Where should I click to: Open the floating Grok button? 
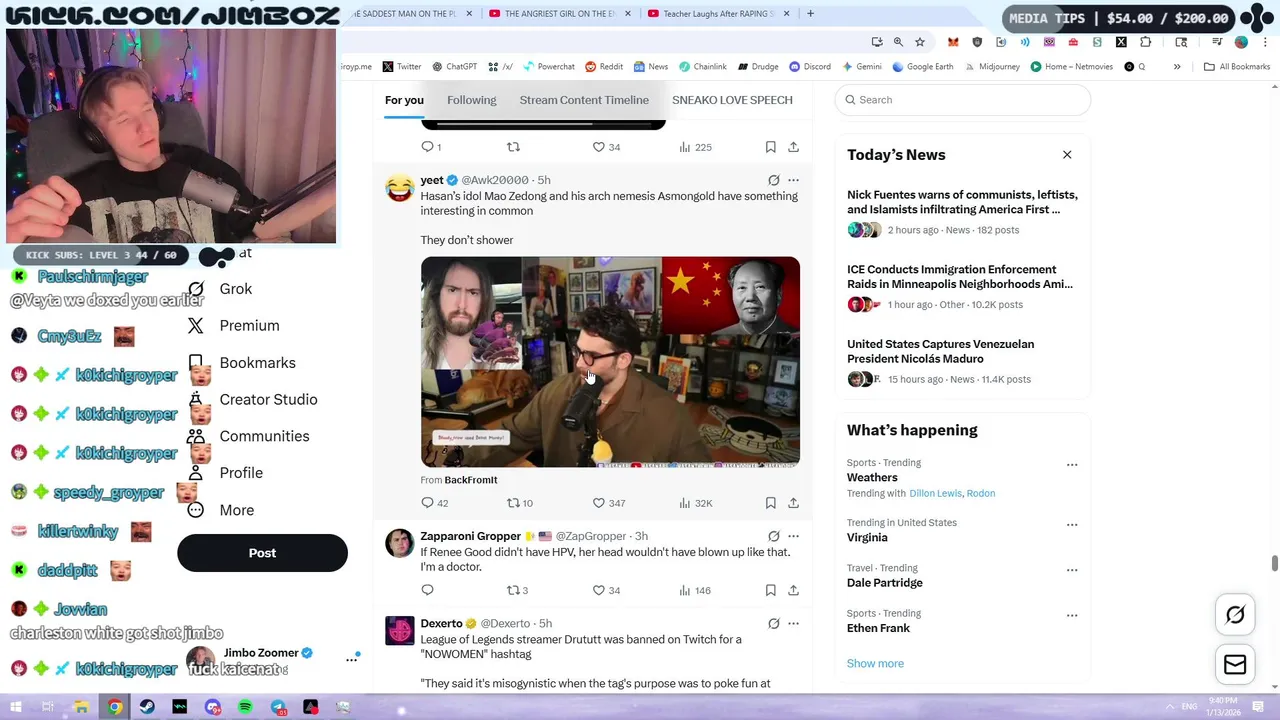click(1235, 615)
